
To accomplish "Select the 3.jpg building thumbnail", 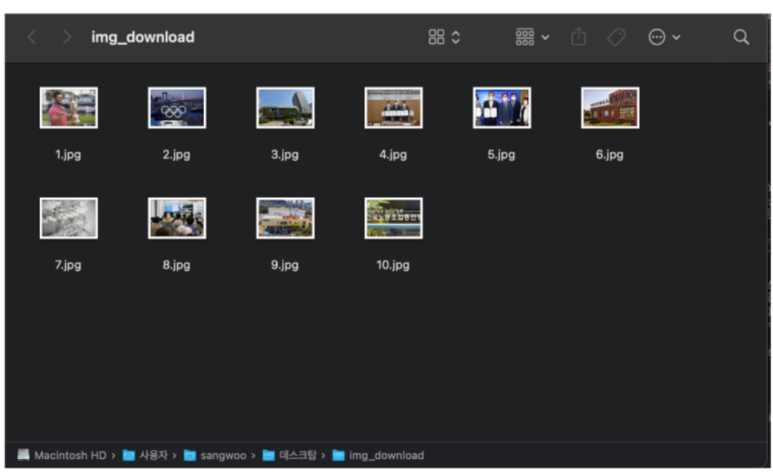I will (x=285, y=108).
